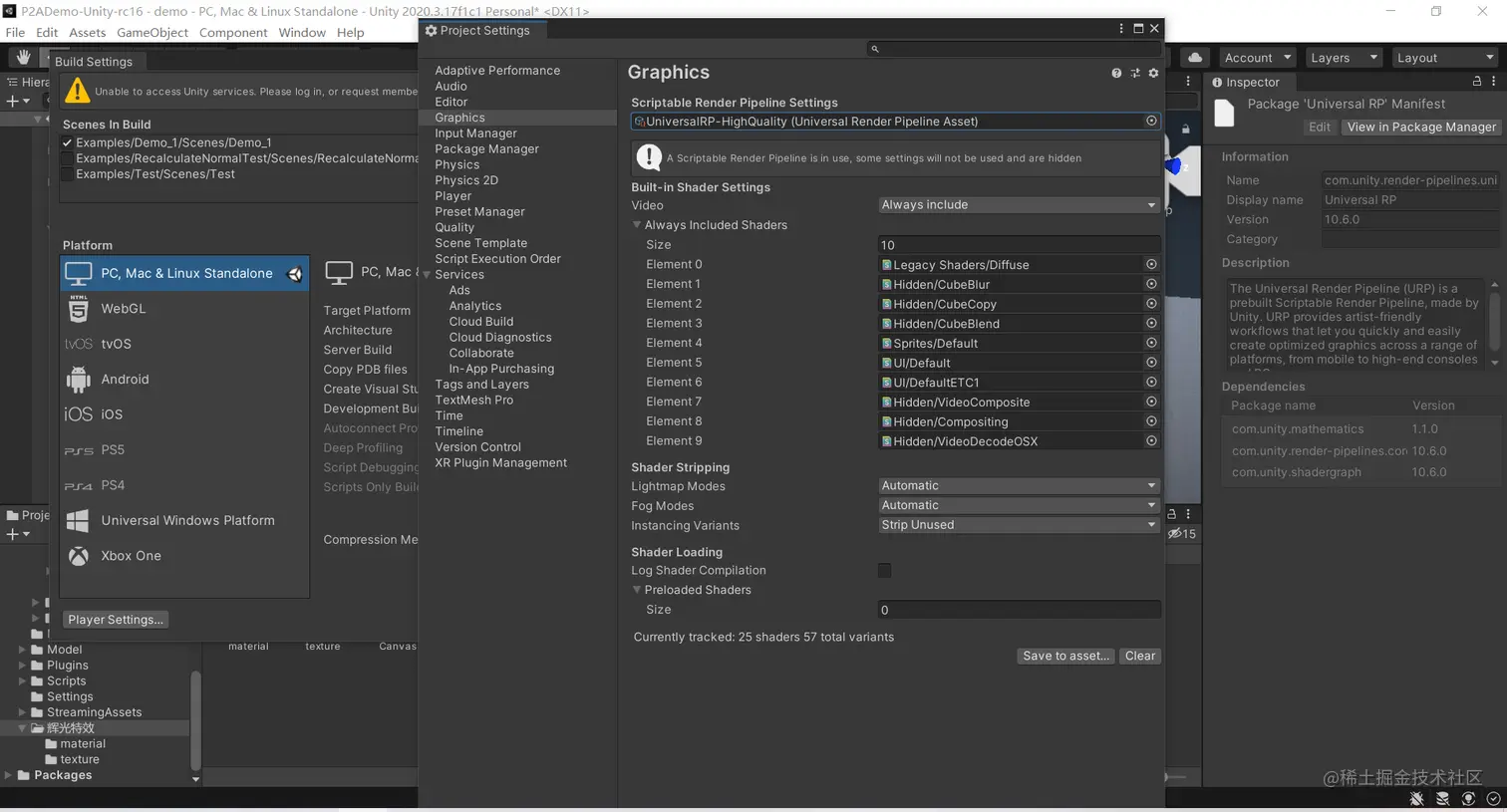Viewport: 1507px width, 812px height.
Task: Open Graphics settings help icon
Action: click(1116, 73)
